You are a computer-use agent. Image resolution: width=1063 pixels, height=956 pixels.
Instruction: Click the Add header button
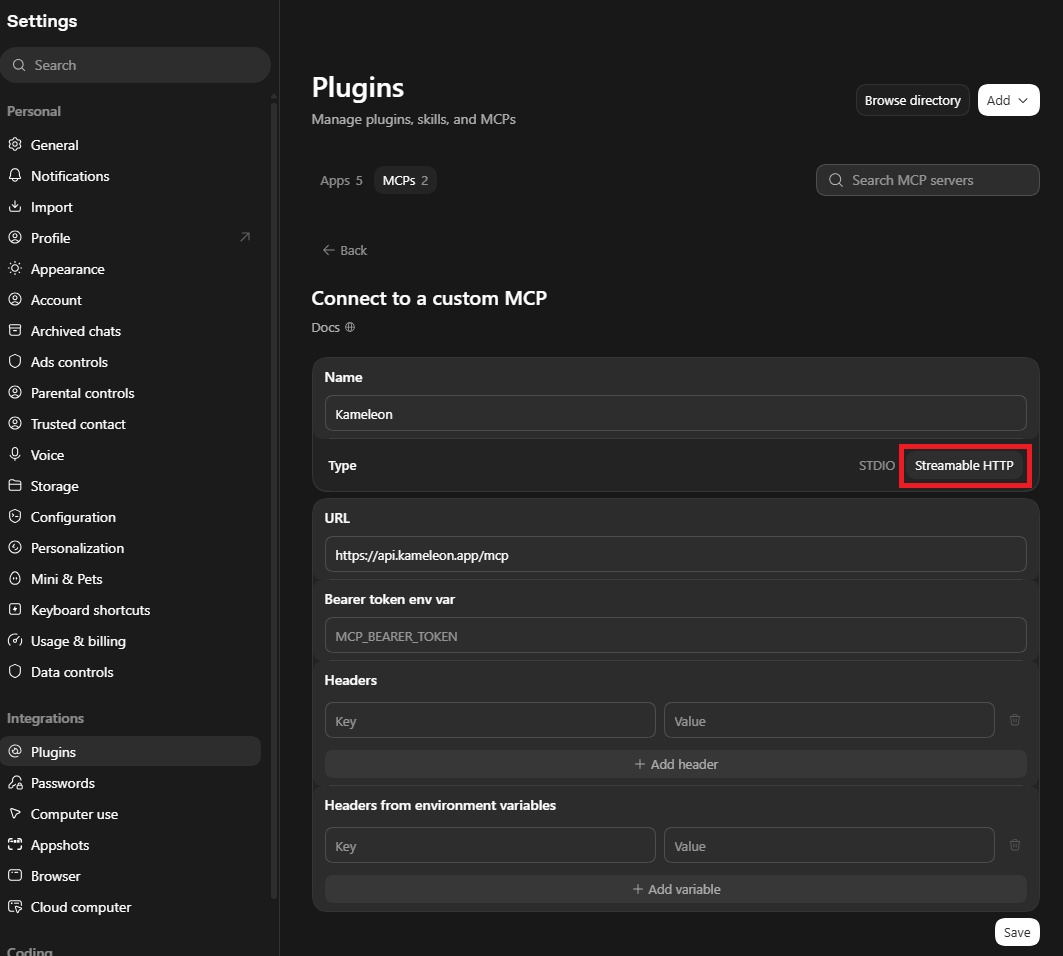pos(676,764)
